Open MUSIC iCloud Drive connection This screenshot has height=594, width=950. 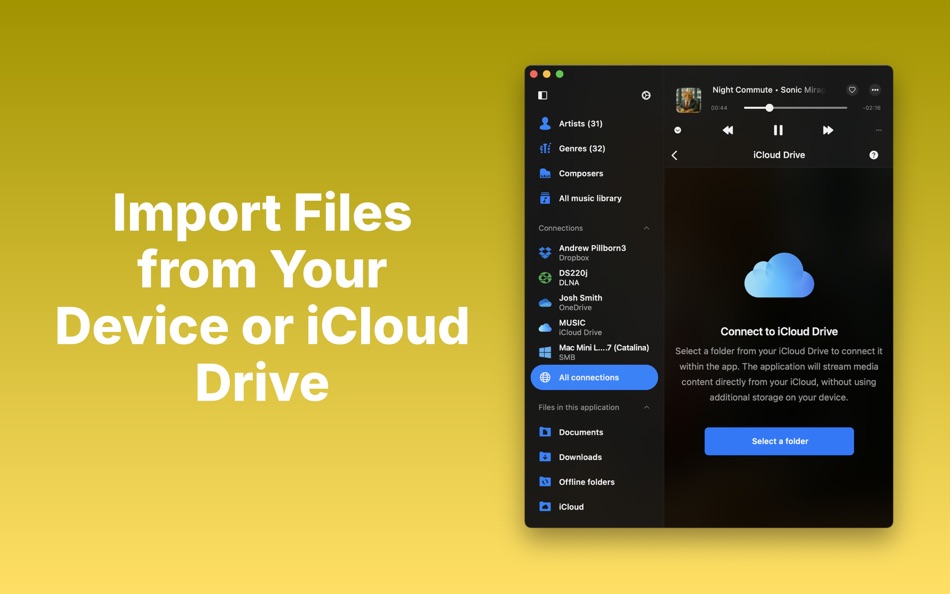[594, 327]
